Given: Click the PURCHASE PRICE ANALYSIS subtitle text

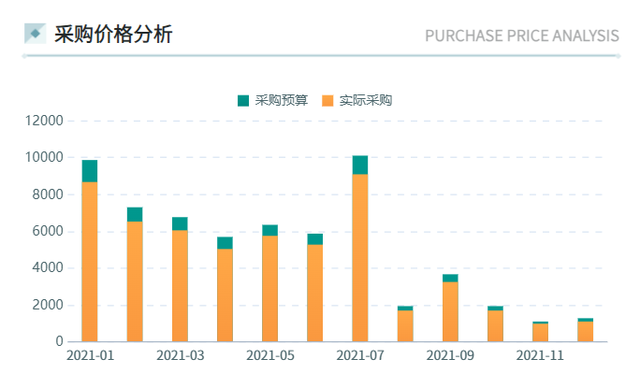Looking at the screenshot, I should [x=522, y=36].
